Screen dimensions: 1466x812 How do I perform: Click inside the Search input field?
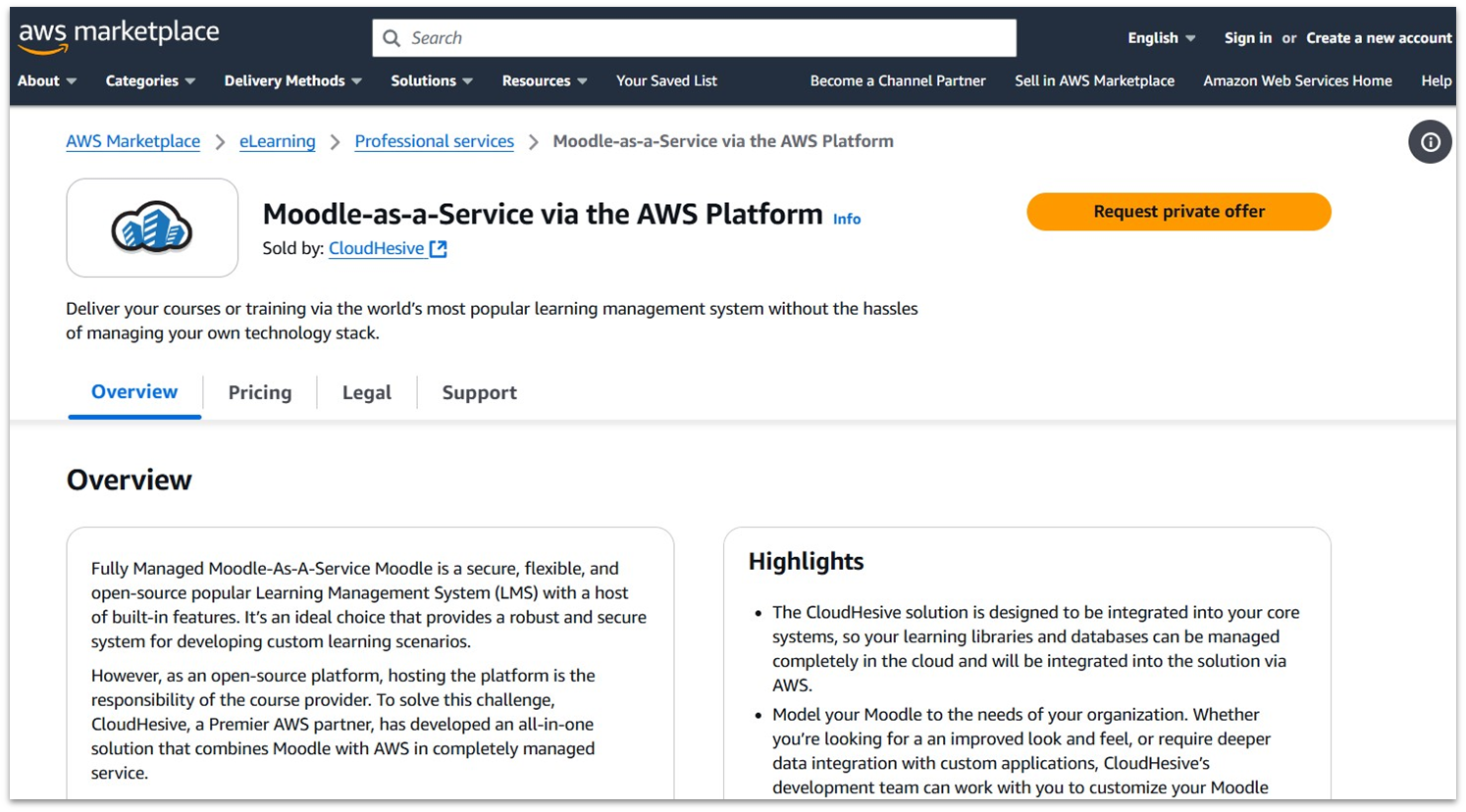[694, 38]
